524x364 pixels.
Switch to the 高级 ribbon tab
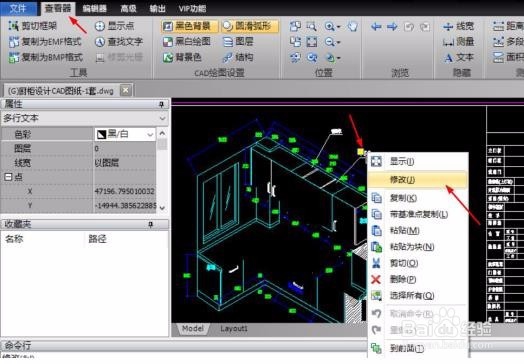click(x=129, y=9)
